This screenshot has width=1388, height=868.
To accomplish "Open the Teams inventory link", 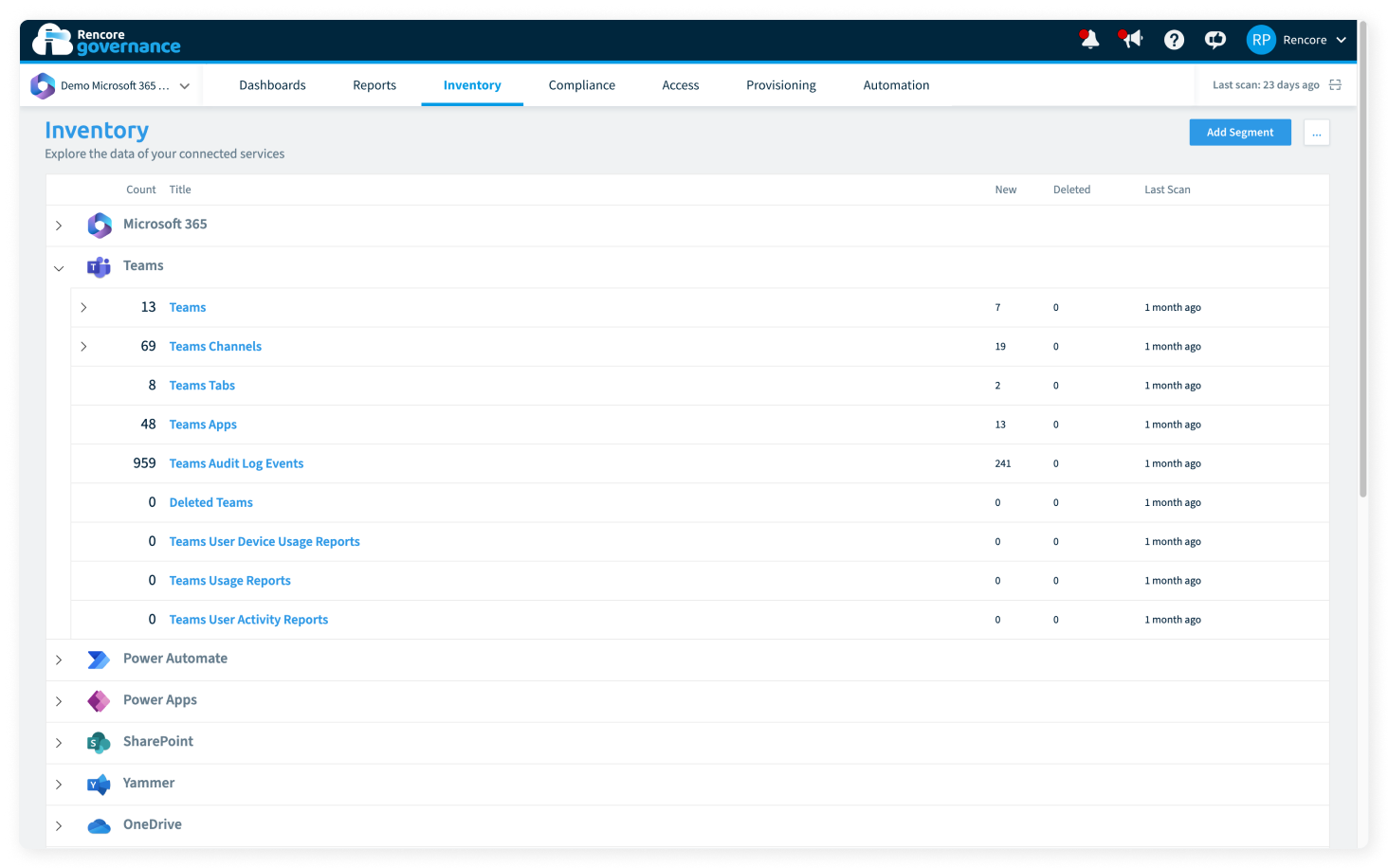I will click(x=188, y=308).
